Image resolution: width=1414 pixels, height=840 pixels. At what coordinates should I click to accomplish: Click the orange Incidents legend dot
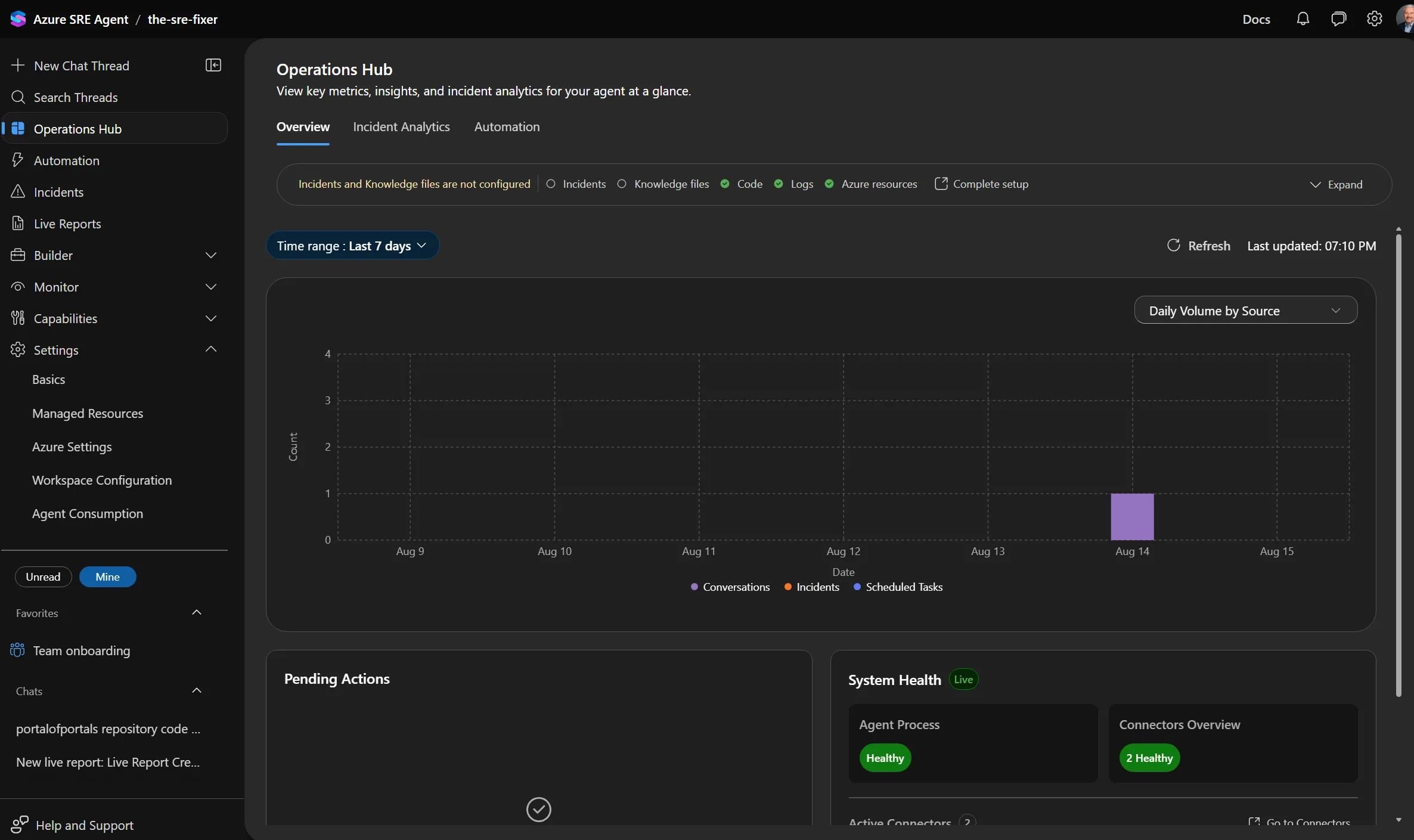click(788, 587)
